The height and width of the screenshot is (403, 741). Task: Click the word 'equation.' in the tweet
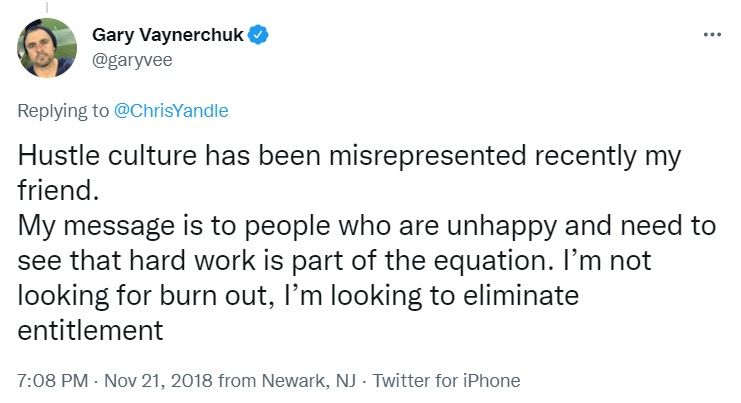tap(493, 261)
